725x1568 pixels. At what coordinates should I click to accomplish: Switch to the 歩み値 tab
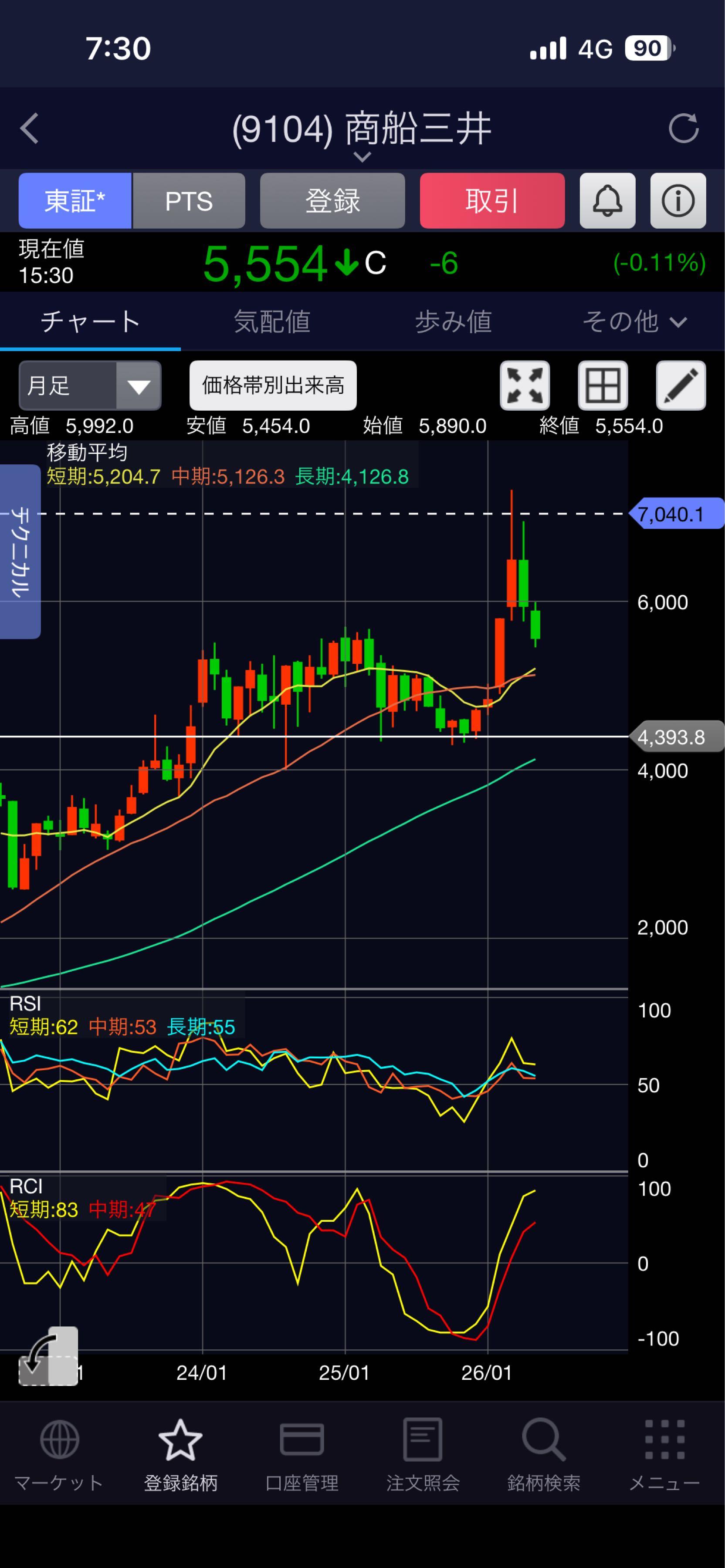click(453, 321)
